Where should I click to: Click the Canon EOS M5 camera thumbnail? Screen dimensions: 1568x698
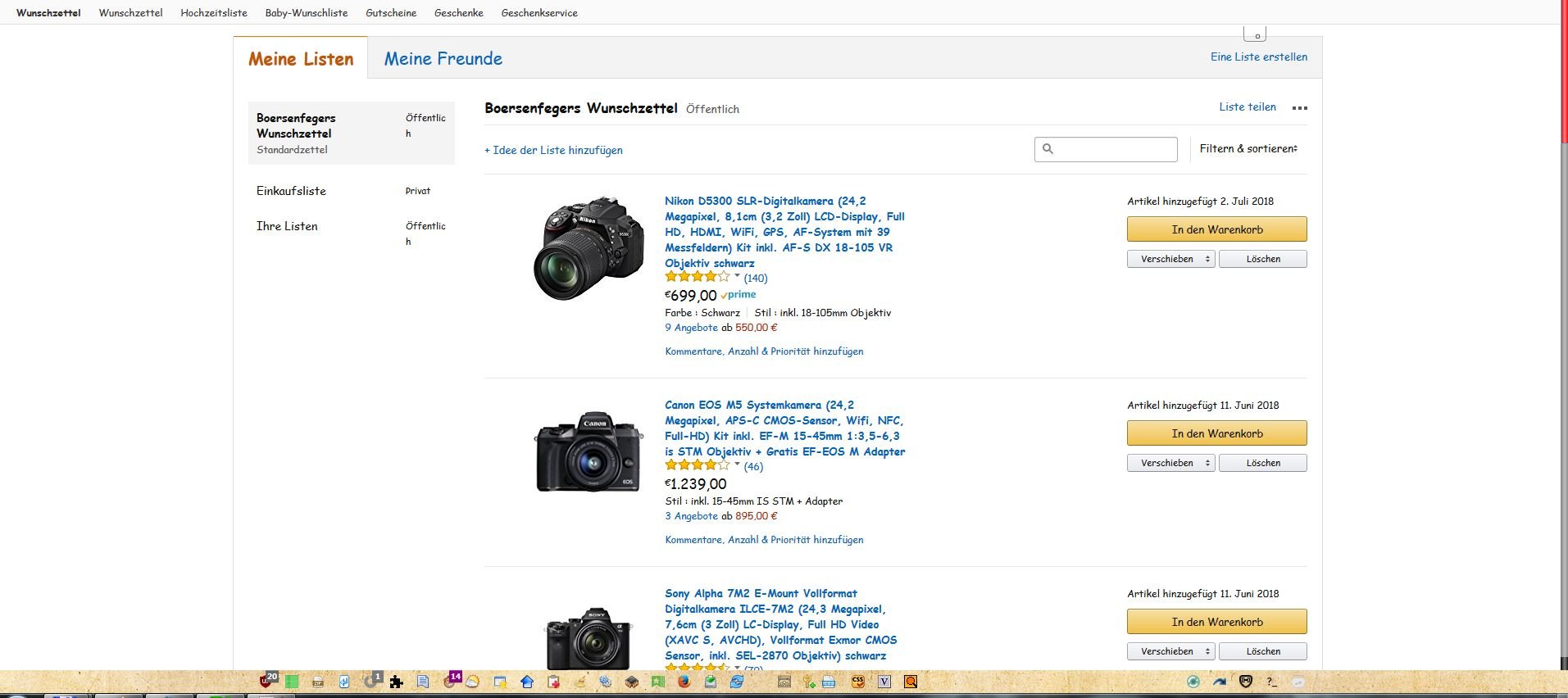pos(589,452)
